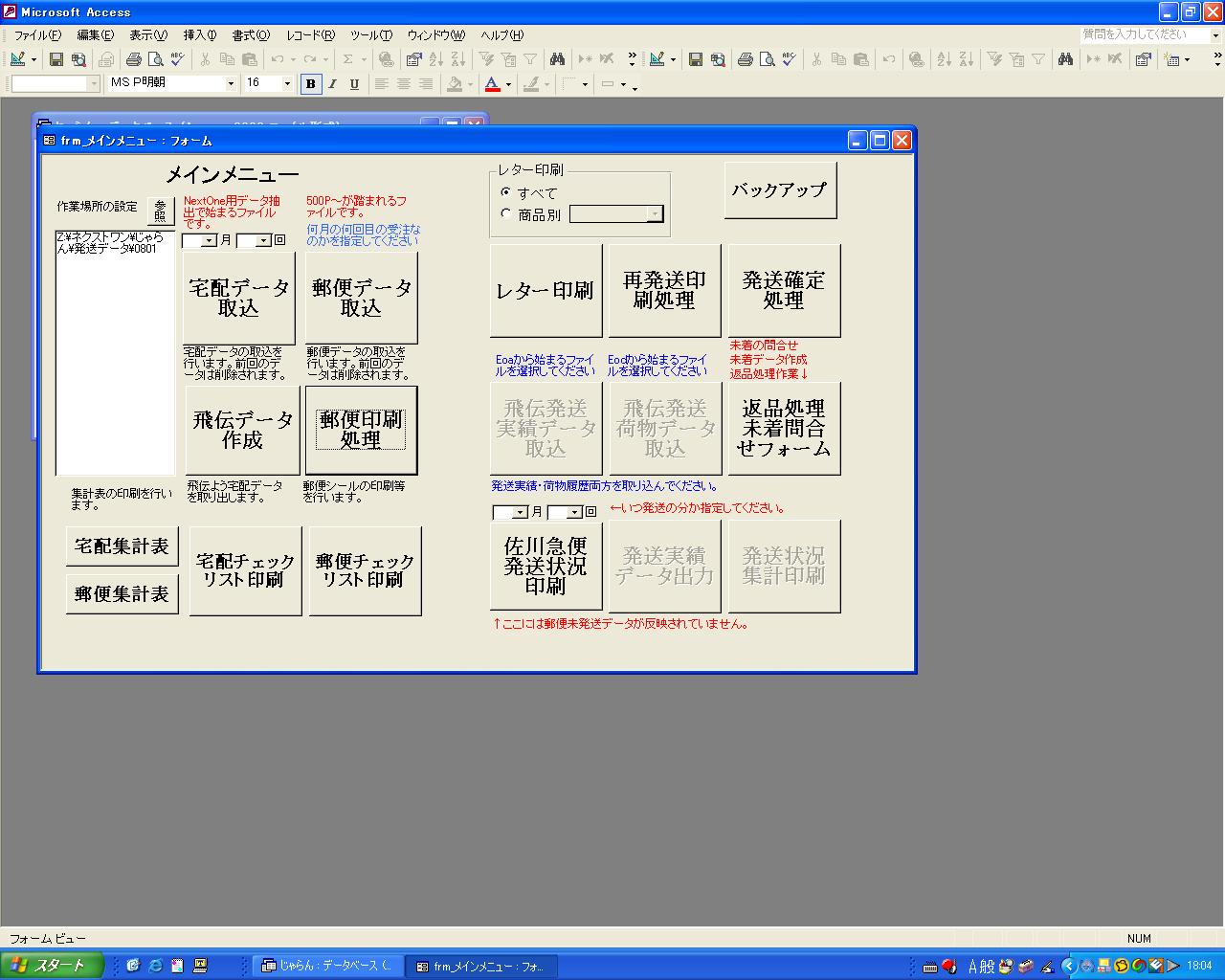The height and width of the screenshot is (980, 1225).
Task: Click the underline formatting icon
Action: point(354,84)
